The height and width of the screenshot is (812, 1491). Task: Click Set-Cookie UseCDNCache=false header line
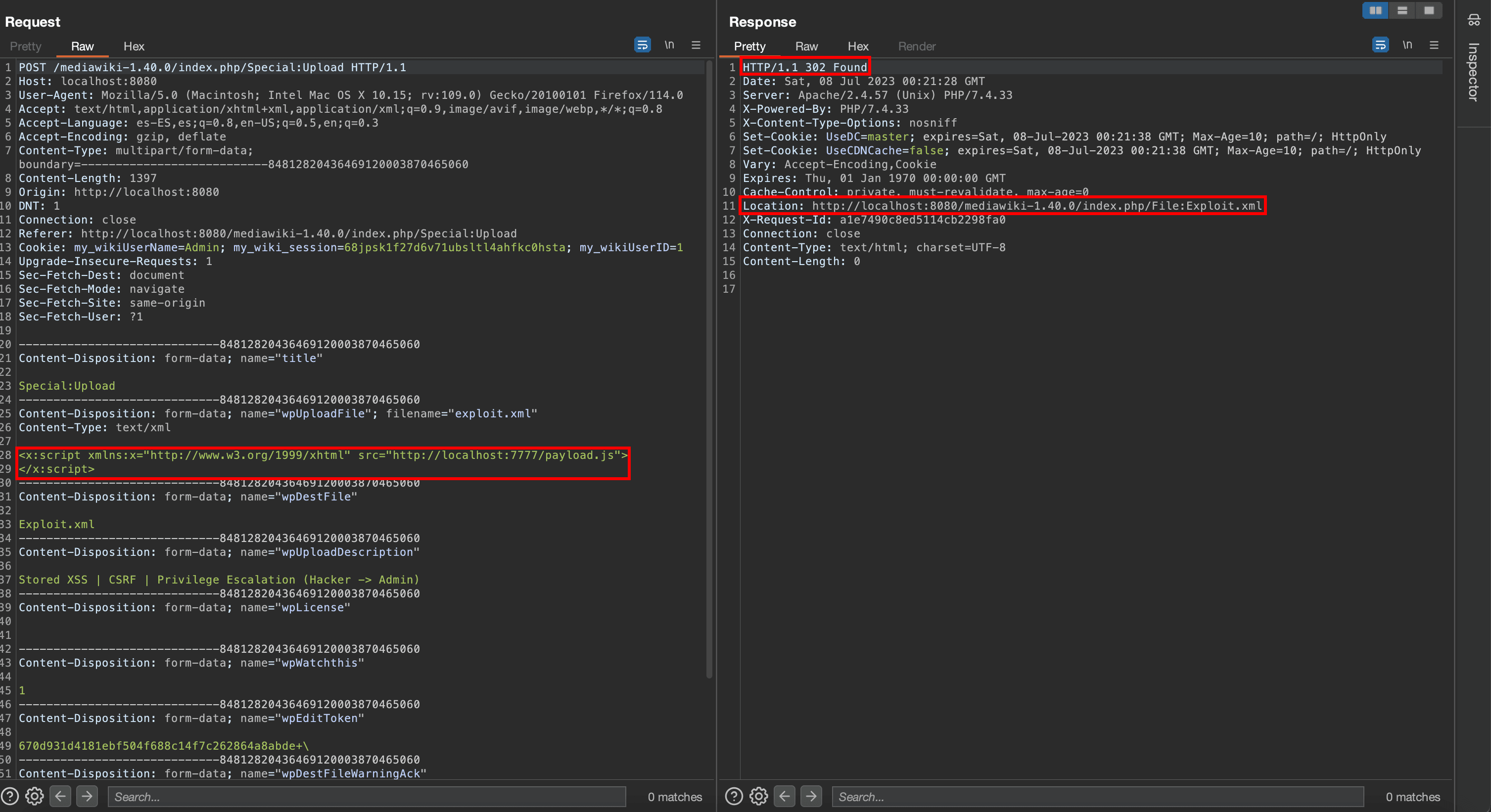(1082, 150)
